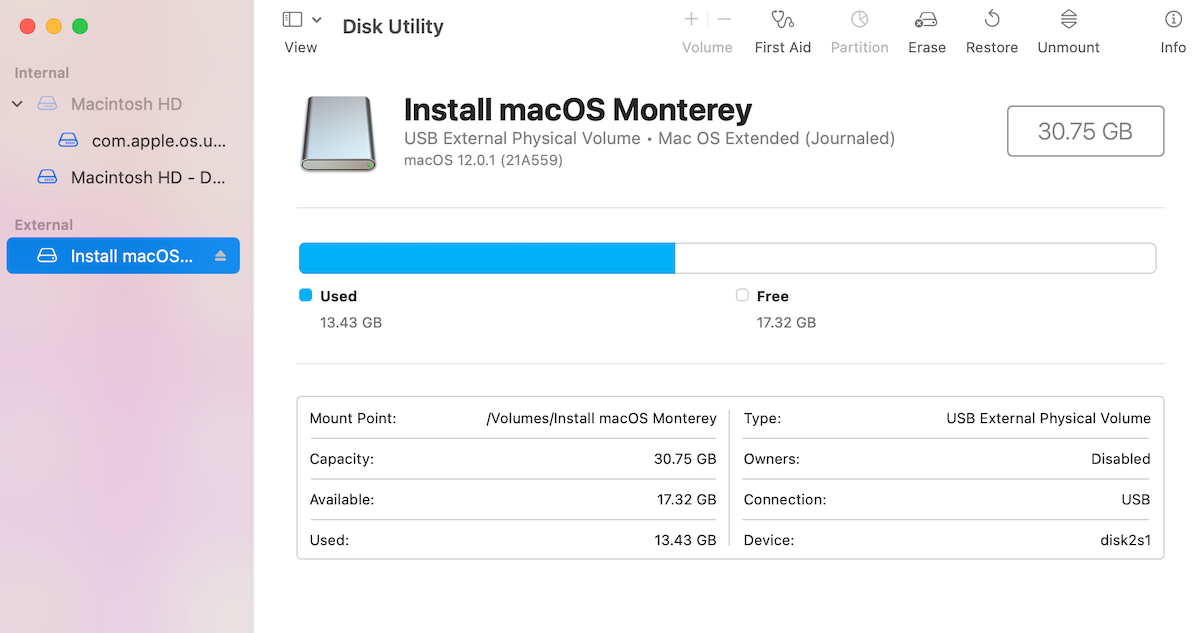The image size is (1200, 633).
Task: Click the com.apple.os.u... snapshot disk icon
Action: (x=69, y=140)
